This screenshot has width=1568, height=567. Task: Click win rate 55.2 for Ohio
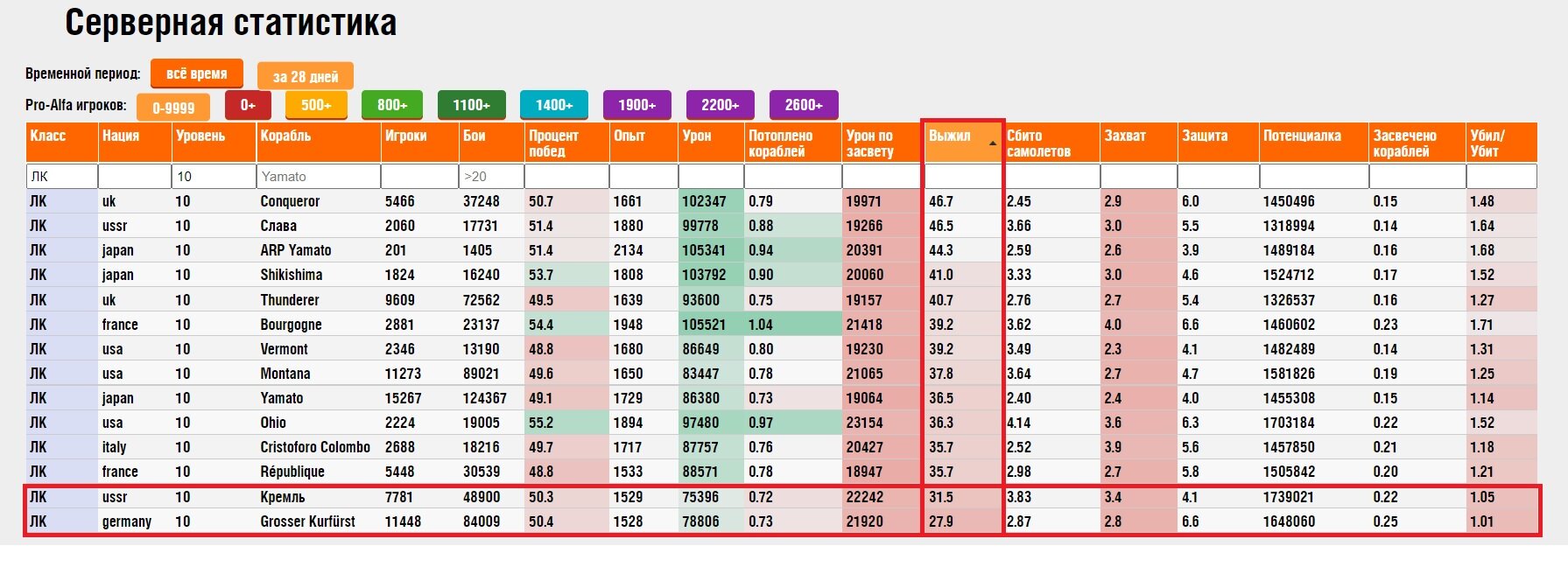[x=541, y=423]
